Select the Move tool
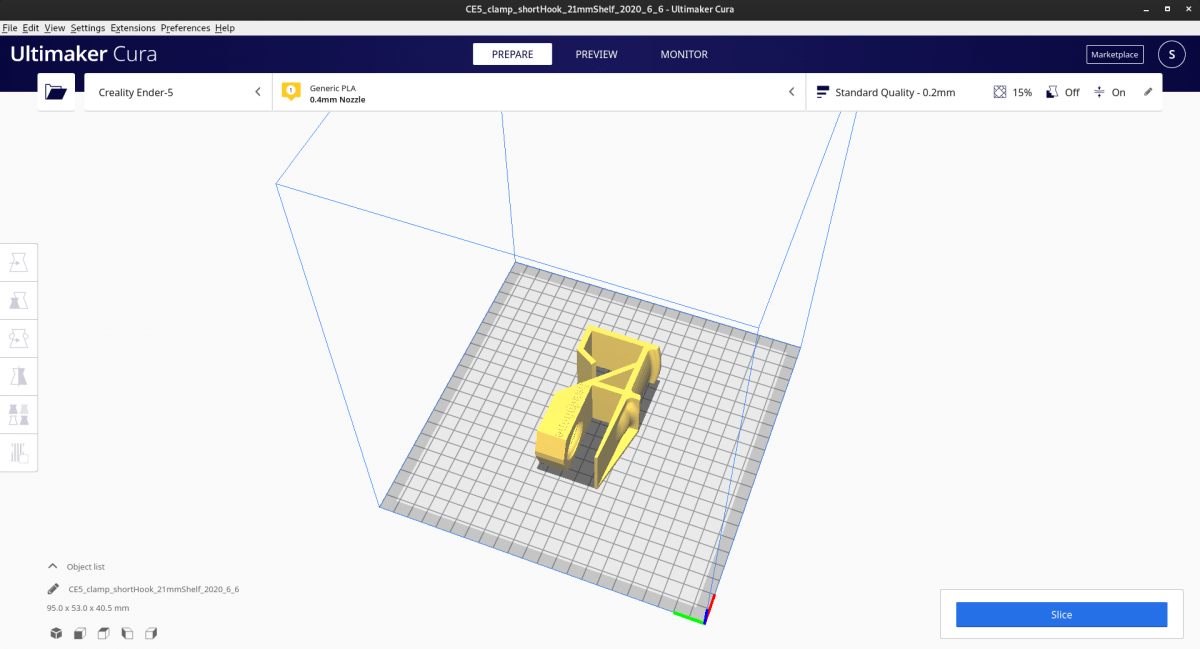1200x649 pixels. [19, 261]
